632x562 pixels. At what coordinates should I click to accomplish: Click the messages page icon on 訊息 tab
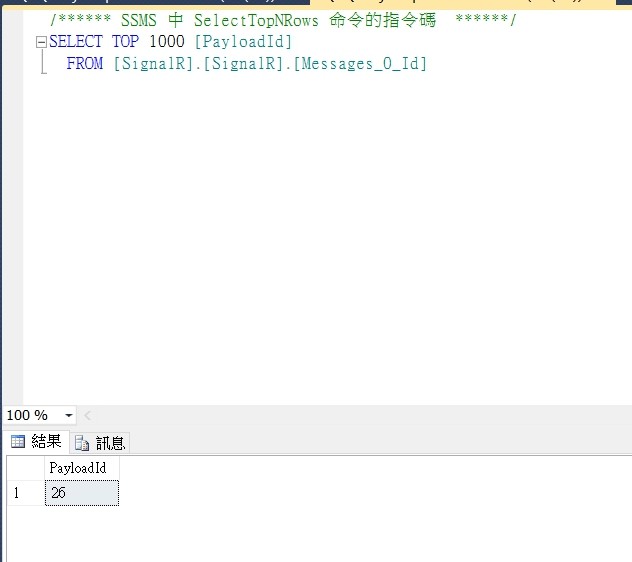(82, 443)
